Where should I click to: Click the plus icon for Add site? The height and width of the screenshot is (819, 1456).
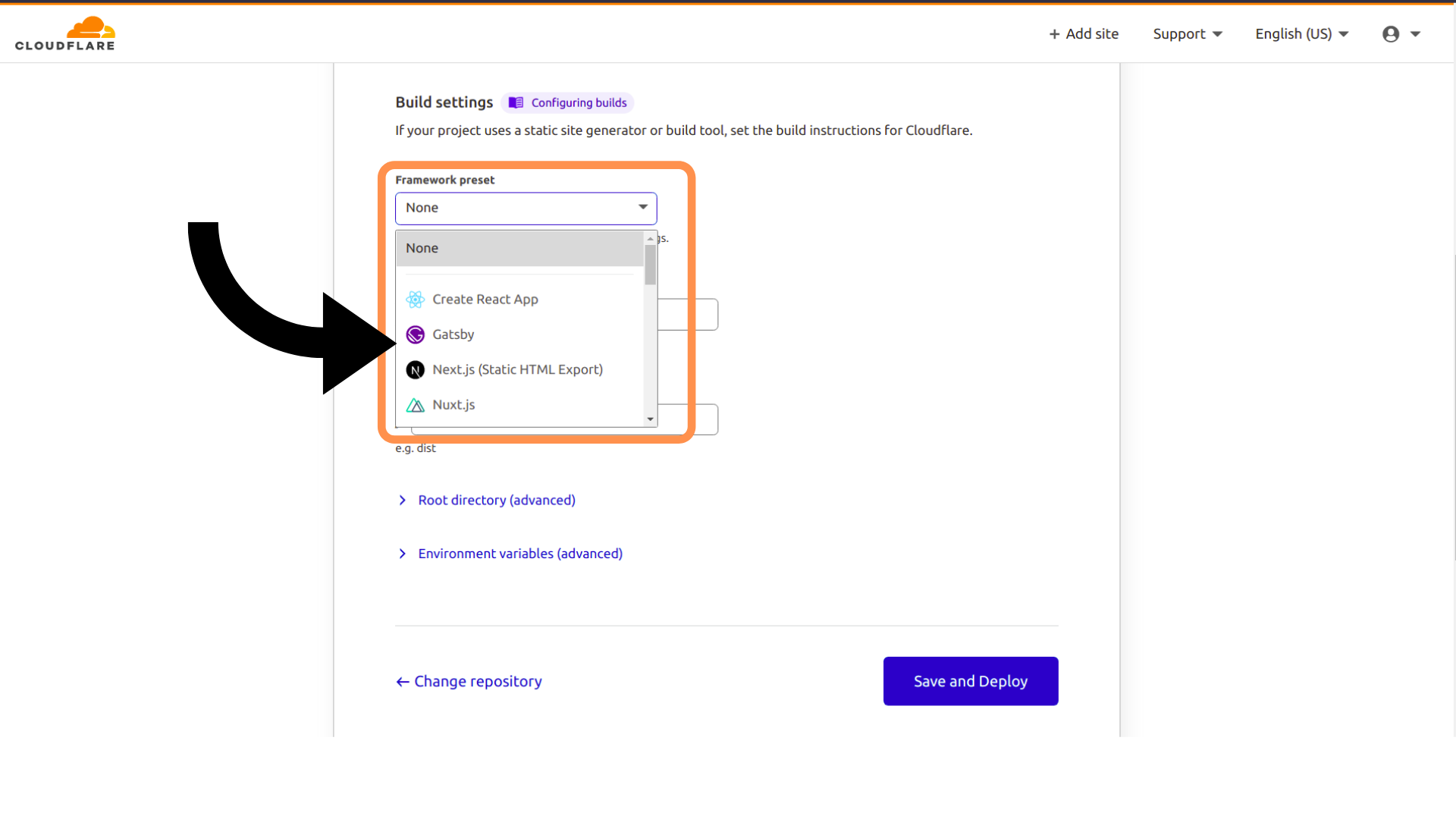coord(1054,34)
